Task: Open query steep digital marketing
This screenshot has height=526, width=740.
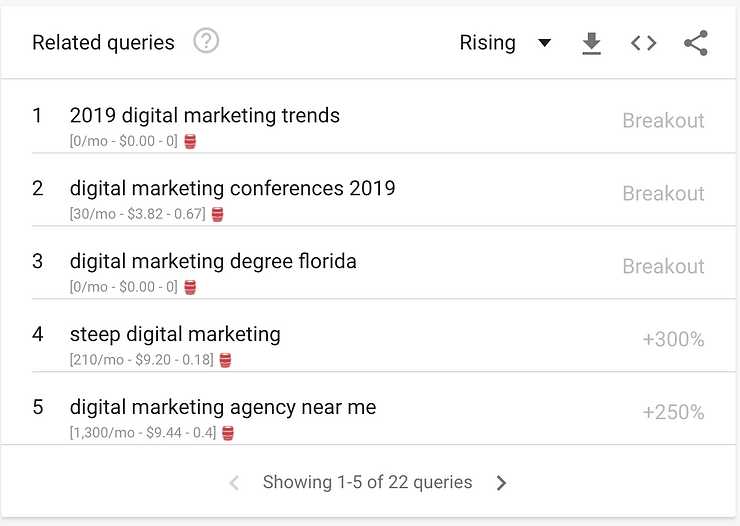Action: coord(175,334)
